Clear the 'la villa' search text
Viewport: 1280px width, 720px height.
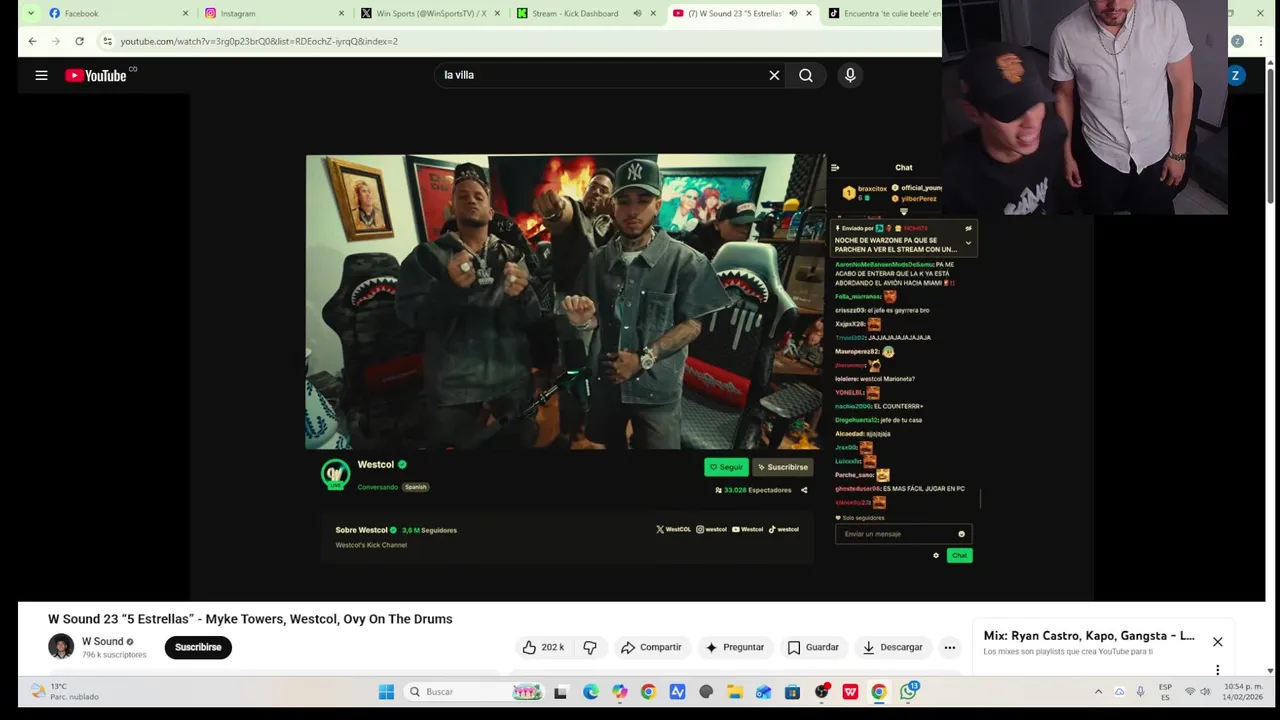click(x=774, y=75)
